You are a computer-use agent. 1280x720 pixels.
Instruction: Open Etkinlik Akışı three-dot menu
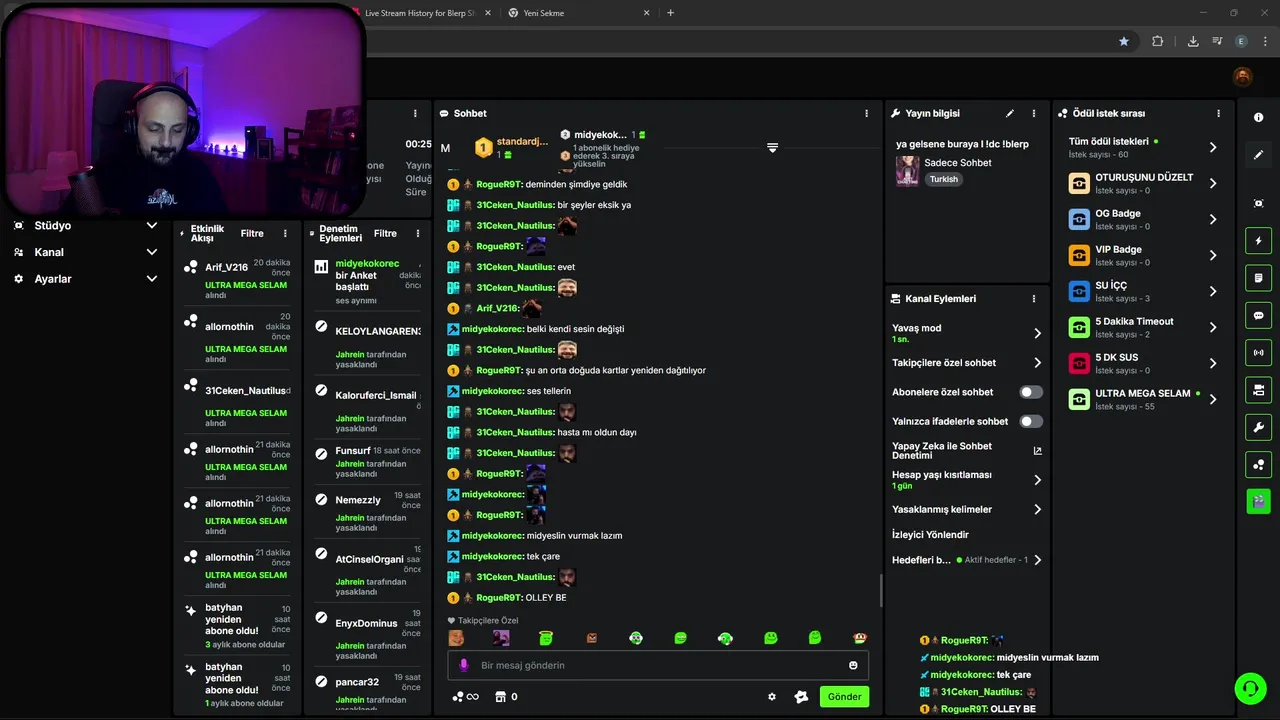(285, 233)
